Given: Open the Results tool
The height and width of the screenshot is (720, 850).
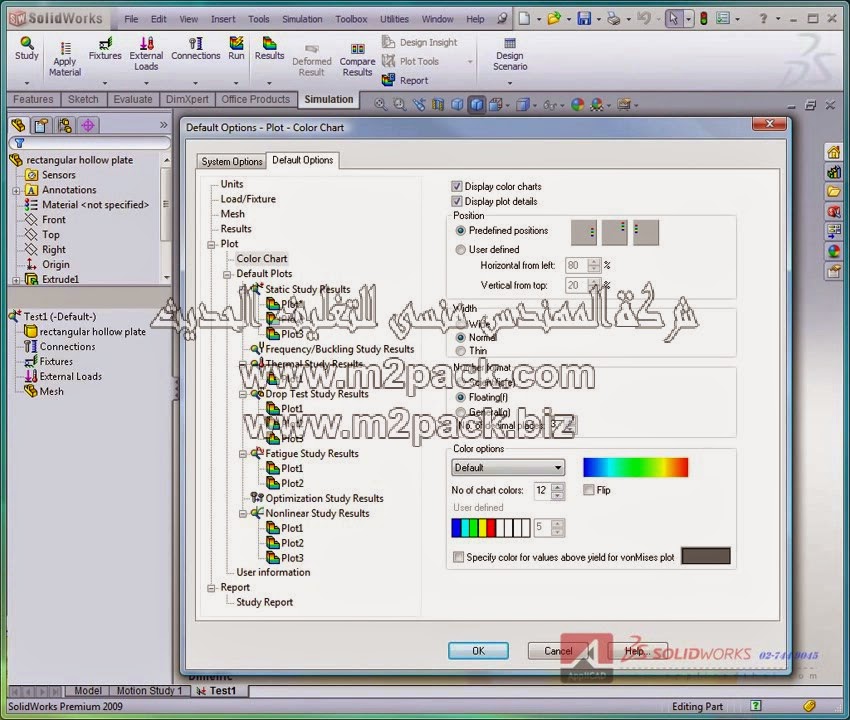Looking at the screenshot, I should coord(269,49).
